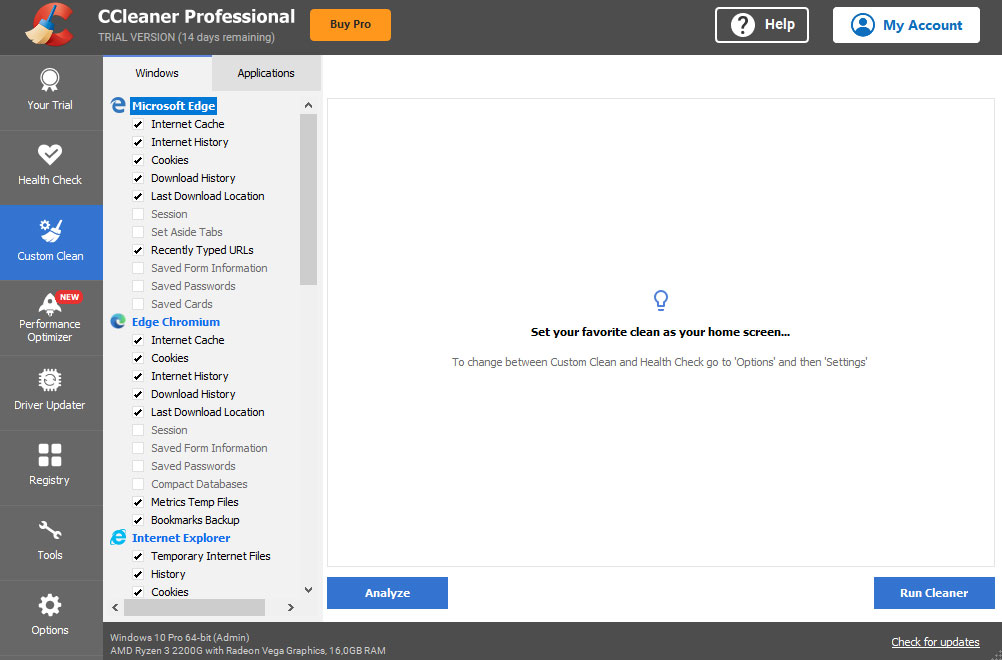The image size is (1002, 660).
Task: Open Tools wrench icon
Action: point(50,530)
